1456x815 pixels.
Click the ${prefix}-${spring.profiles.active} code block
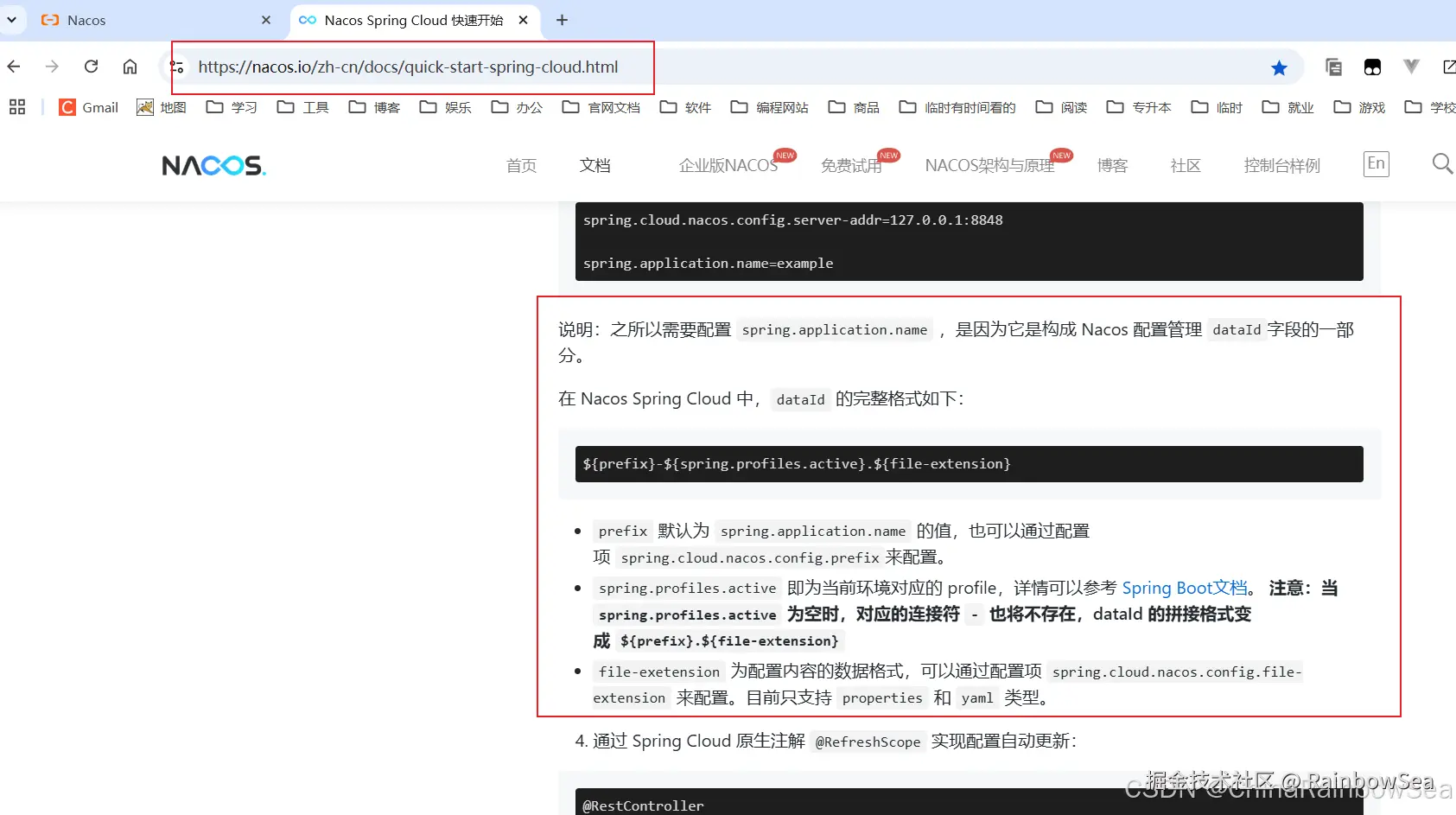(x=969, y=464)
